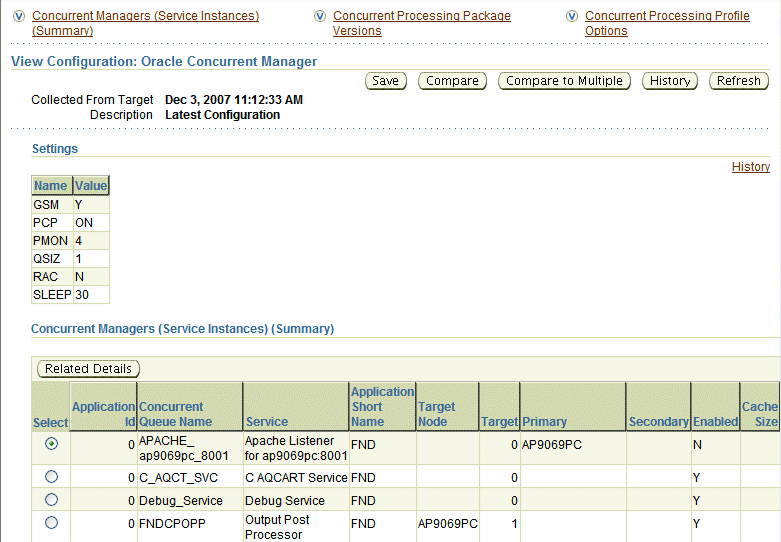Click the SLEEP value 30
The image size is (781, 542).
pyautogui.click(x=82, y=294)
